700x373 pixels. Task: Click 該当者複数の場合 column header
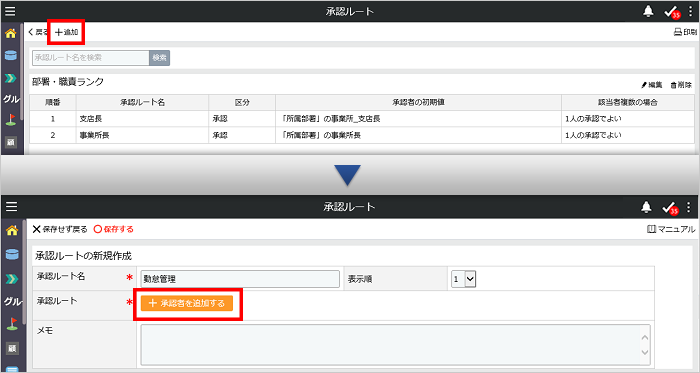628,103
